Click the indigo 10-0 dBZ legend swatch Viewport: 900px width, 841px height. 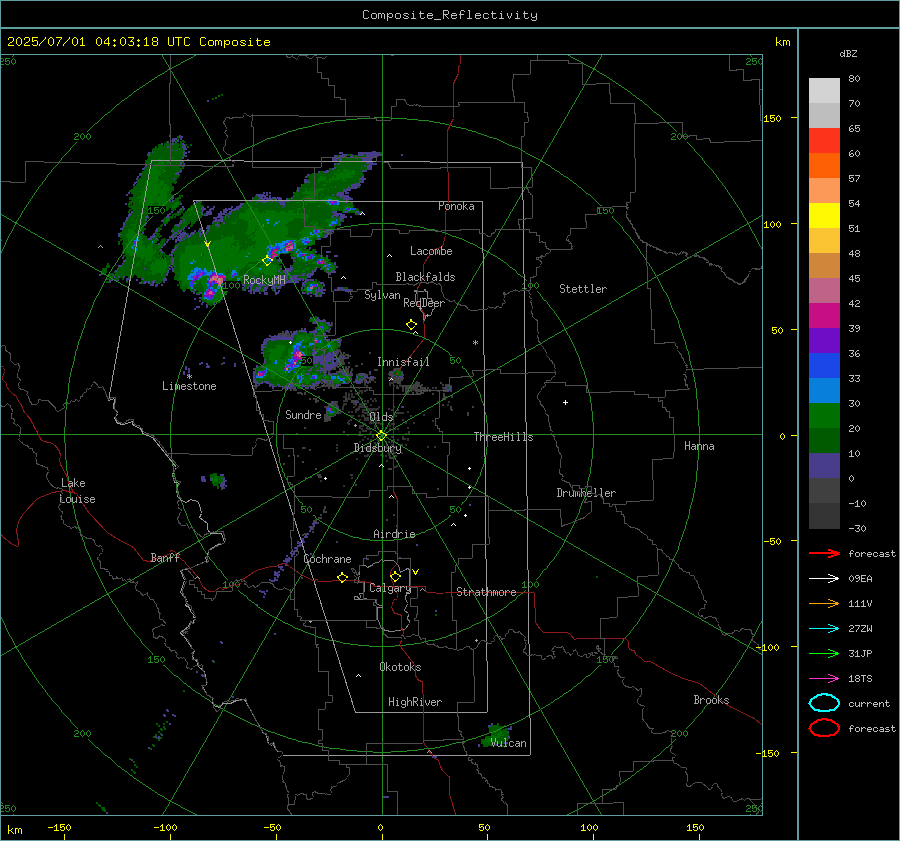[824, 466]
